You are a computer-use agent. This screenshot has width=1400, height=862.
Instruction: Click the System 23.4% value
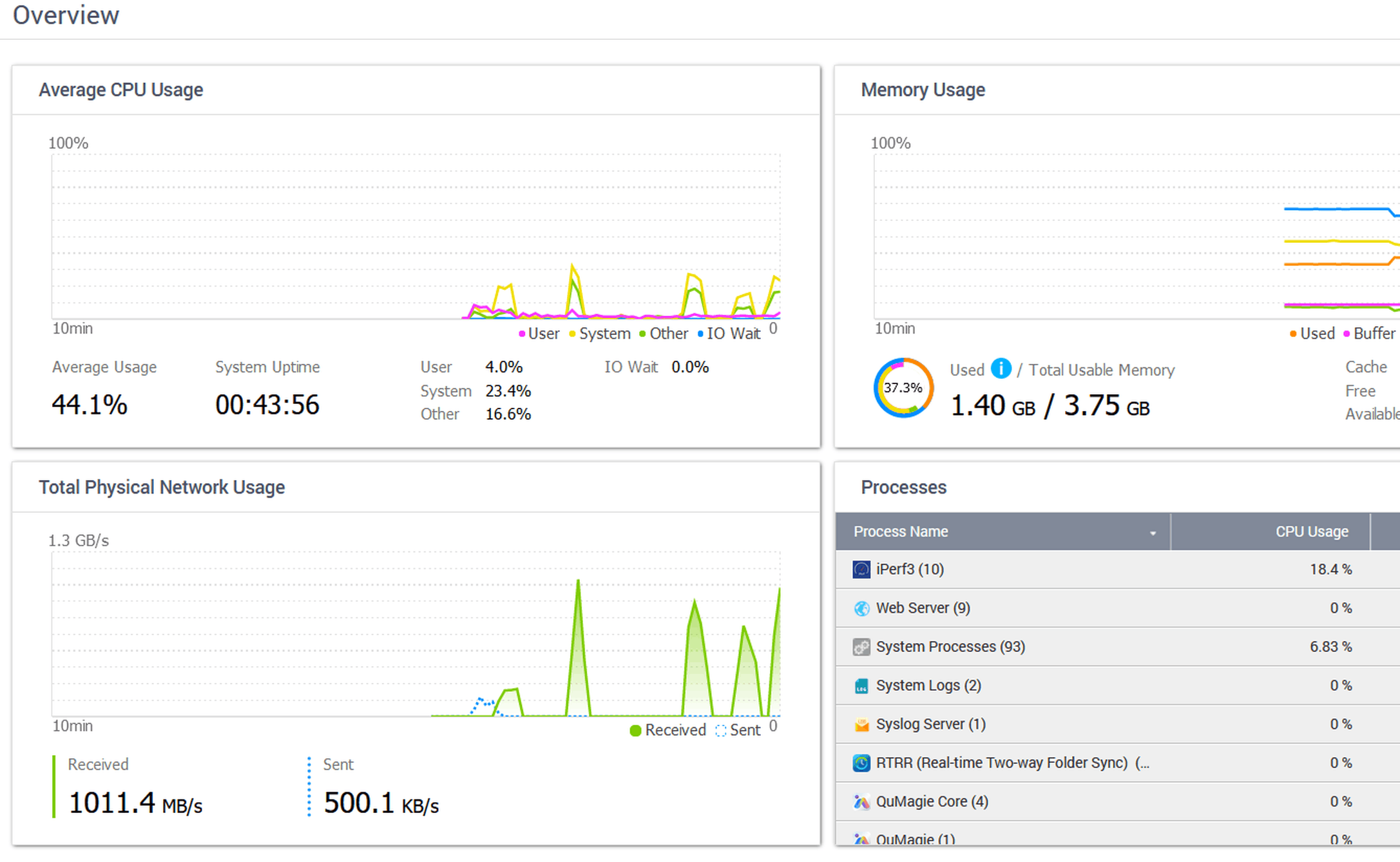(508, 391)
